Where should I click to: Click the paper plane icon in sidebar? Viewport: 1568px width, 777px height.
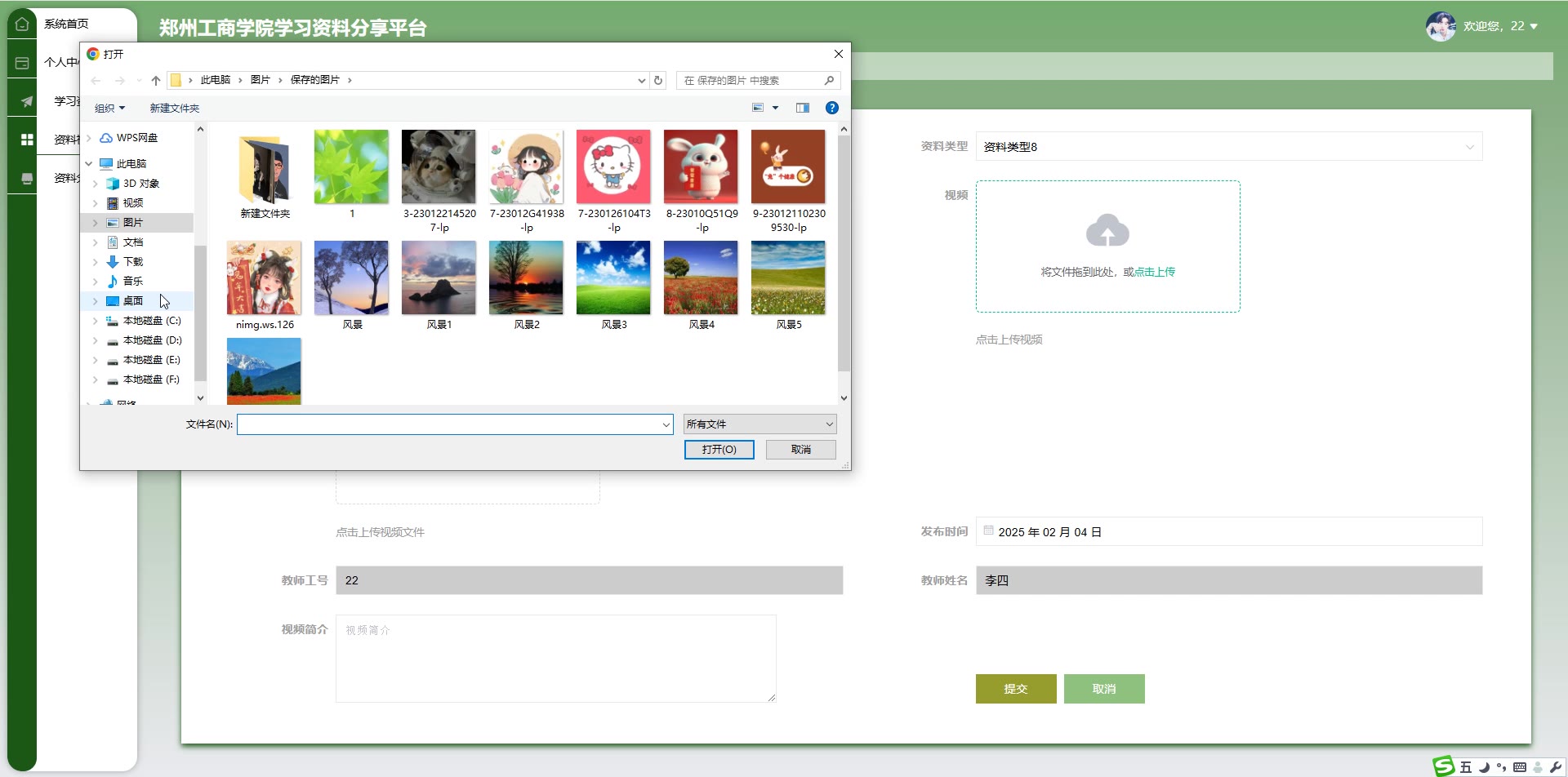(x=26, y=101)
